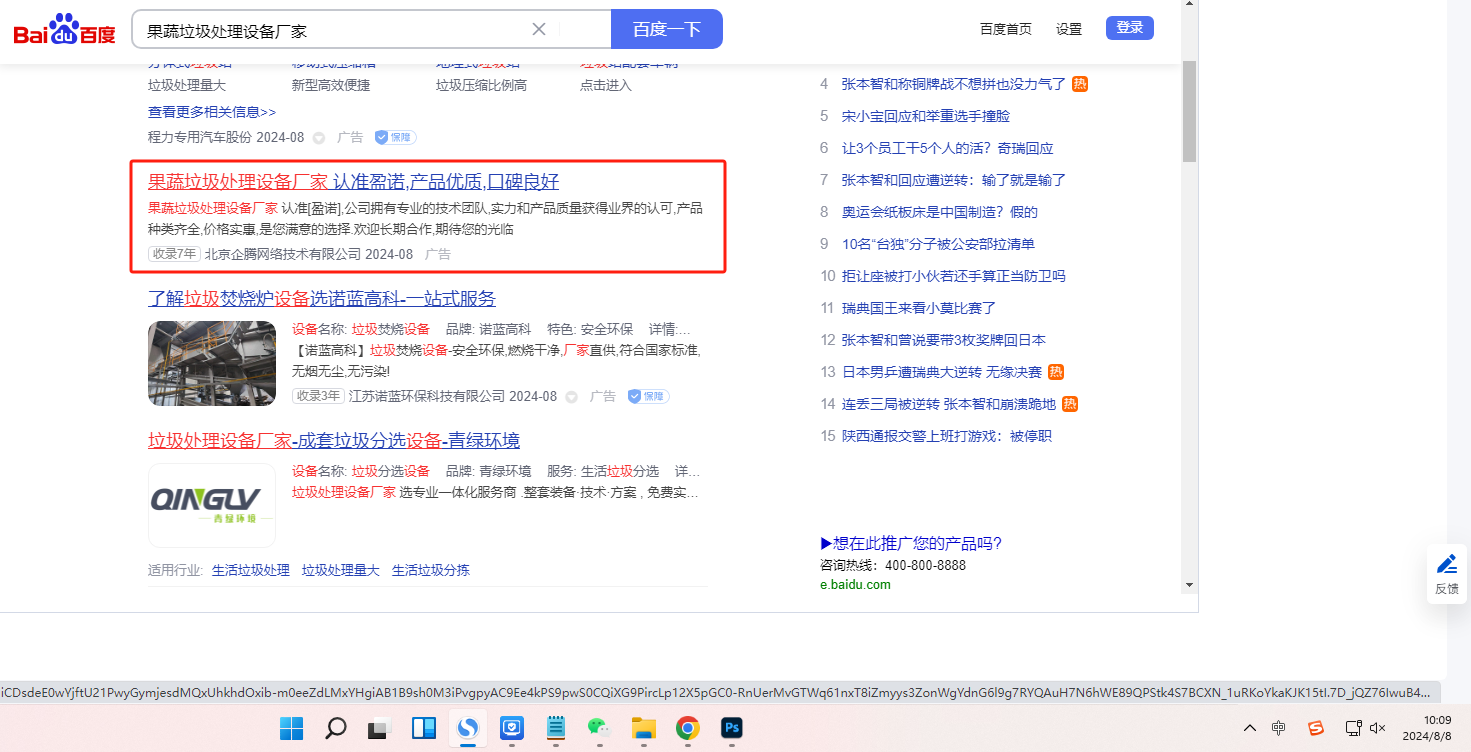Toggle the muted speaker volume icon

click(1377, 728)
